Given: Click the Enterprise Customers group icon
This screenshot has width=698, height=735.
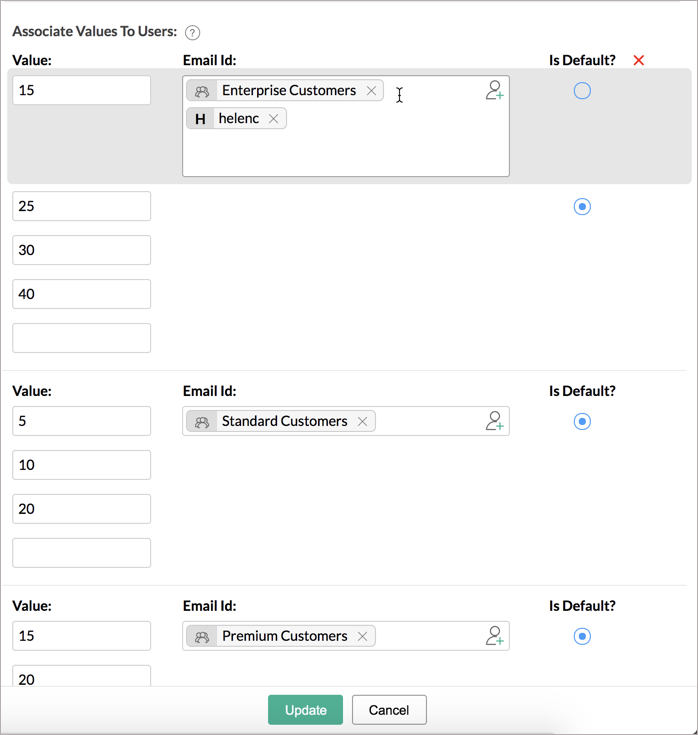Looking at the screenshot, I should (202, 91).
